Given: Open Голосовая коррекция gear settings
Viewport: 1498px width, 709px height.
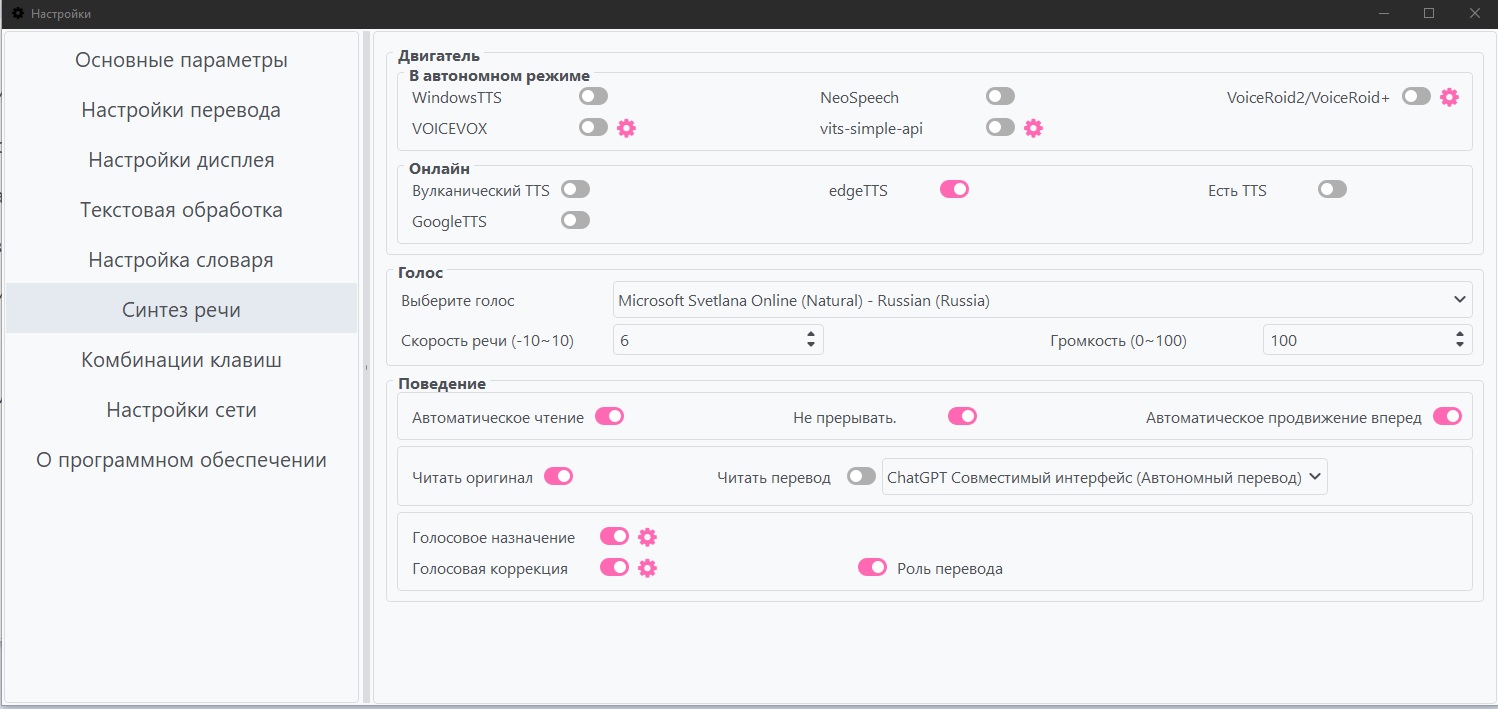Looking at the screenshot, I should 647,568.
